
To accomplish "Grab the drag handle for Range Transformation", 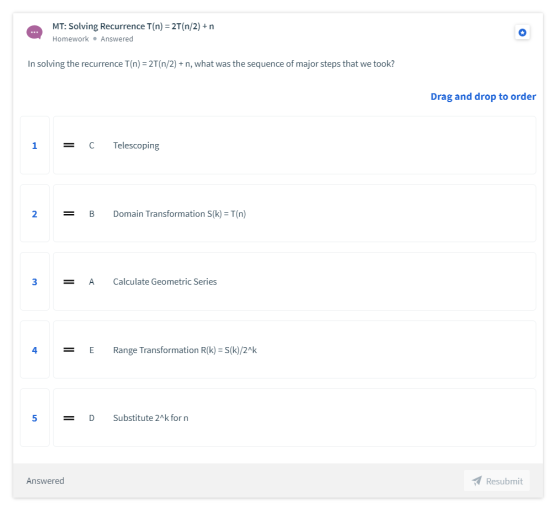I will [x=69, y=350].
